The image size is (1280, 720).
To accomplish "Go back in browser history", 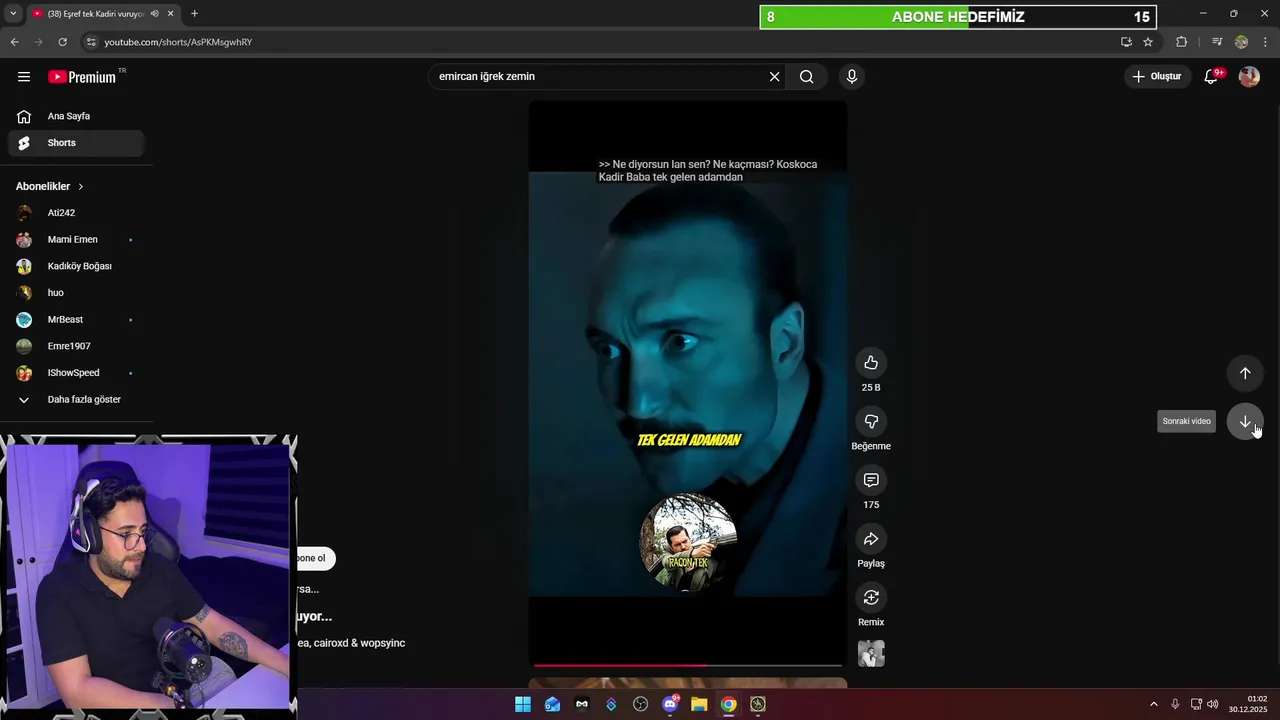I will pyautogui.click(x=14, y=42).
